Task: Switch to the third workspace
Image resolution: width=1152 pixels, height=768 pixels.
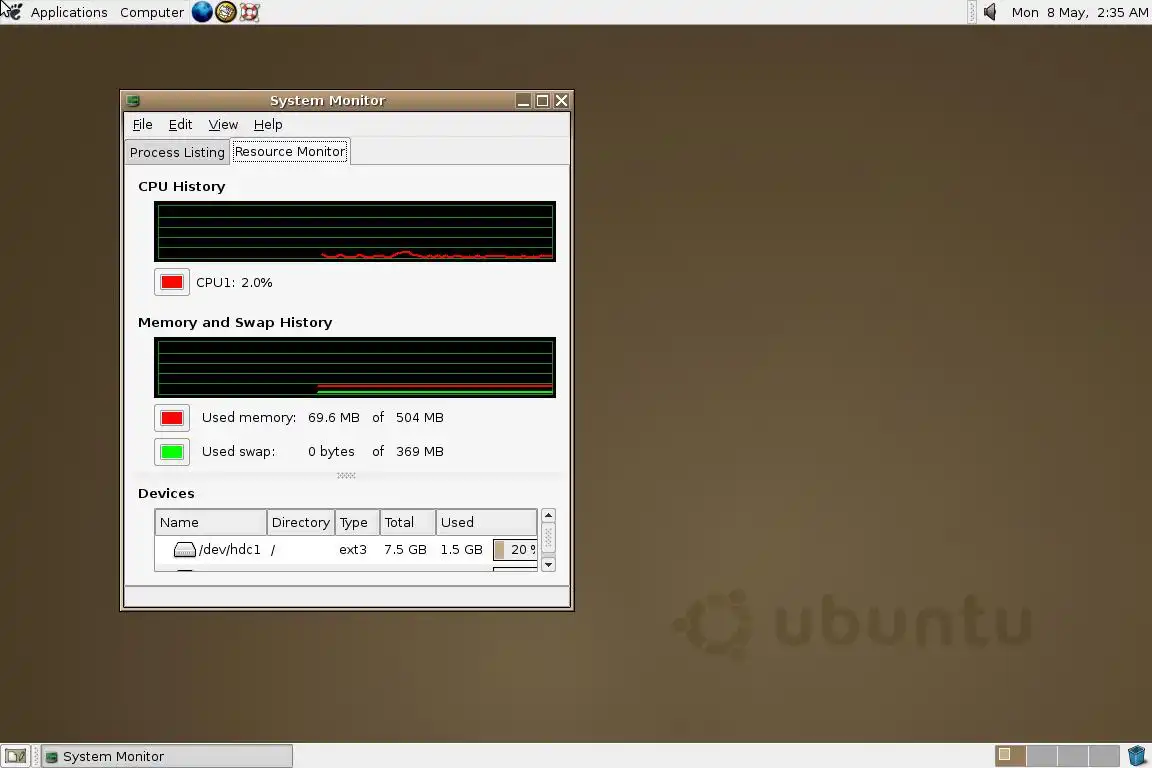Action: click(x=1073, y=756)
